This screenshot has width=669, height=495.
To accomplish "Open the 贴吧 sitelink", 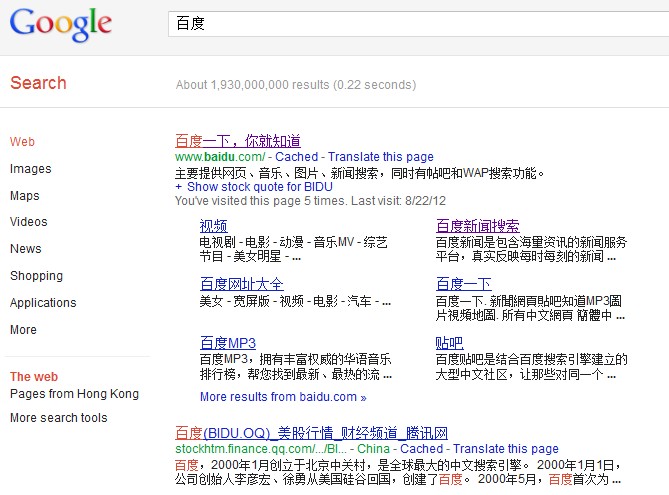I will coord(449,343).
